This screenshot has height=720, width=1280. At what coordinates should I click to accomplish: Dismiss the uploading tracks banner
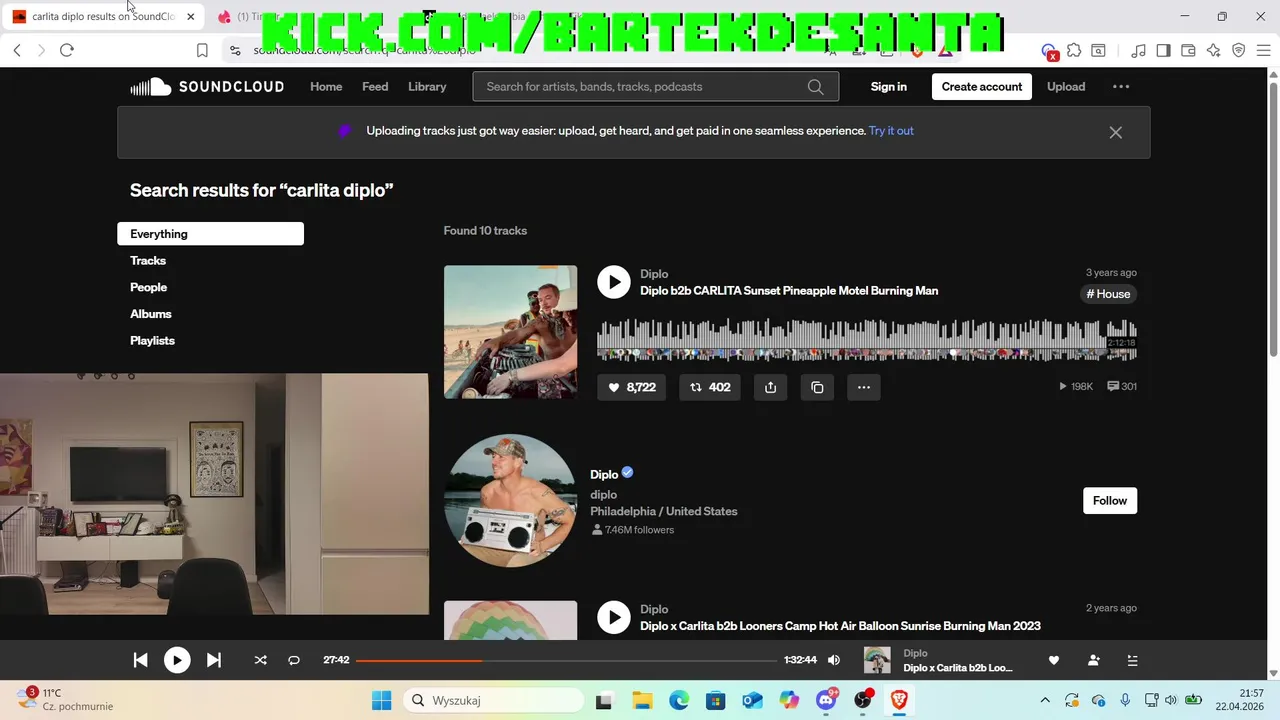pos(1116,132)
